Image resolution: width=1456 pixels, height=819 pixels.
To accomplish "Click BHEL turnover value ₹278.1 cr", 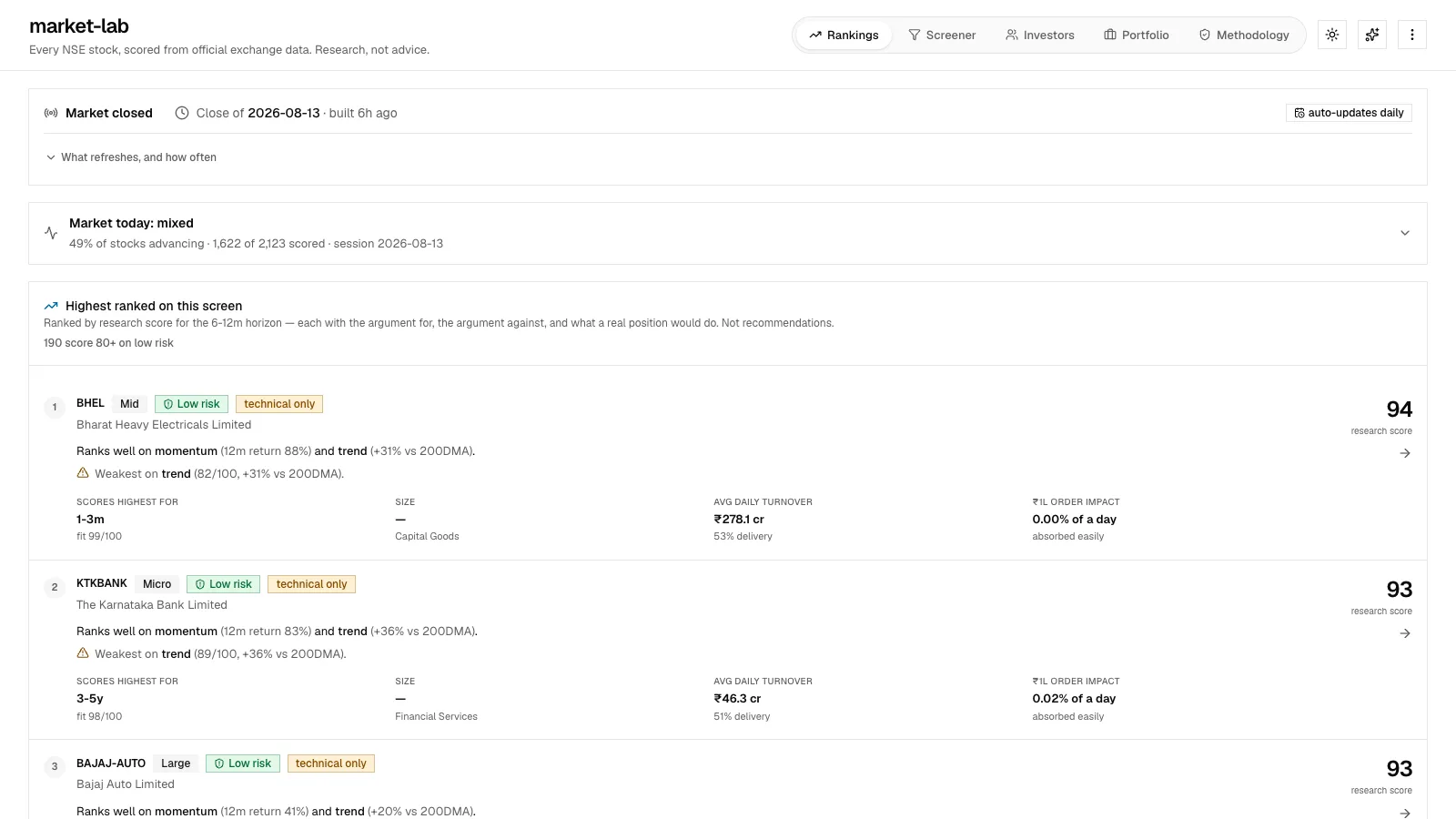I will (739, 520).
